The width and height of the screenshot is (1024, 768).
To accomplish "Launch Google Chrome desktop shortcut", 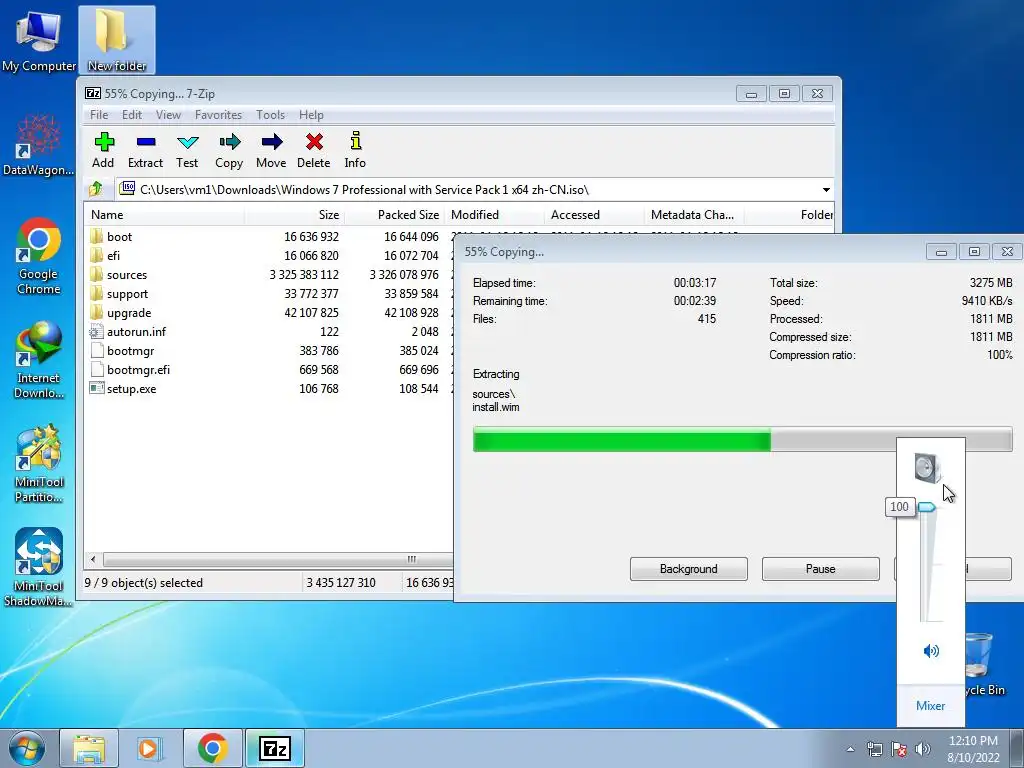I will click(39, 256).
